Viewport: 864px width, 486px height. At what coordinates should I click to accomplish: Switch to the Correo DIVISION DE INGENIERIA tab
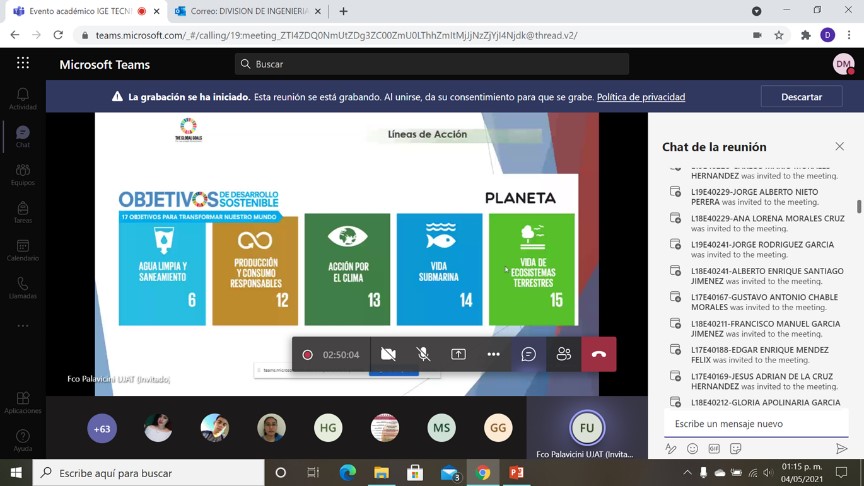coord(247,11)
